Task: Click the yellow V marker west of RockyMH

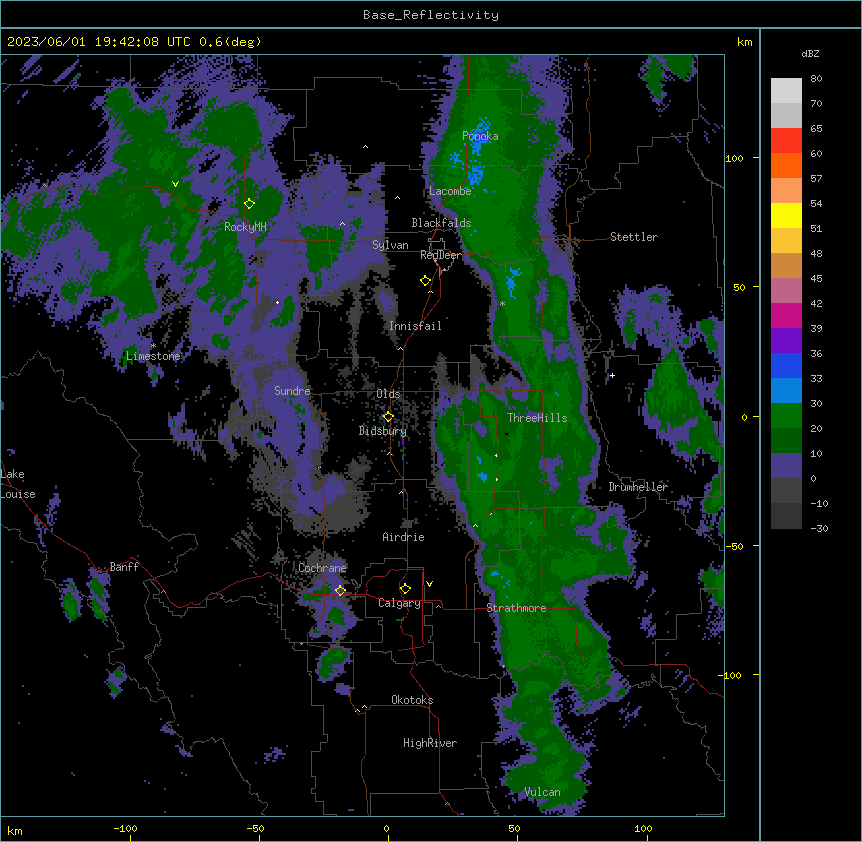Action: (x=175, y=184)
